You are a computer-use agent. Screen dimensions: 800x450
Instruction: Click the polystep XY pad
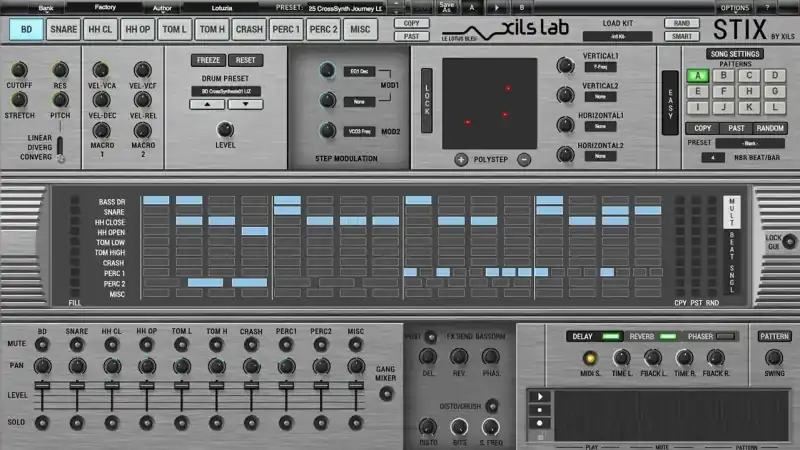tap(489, 103)
